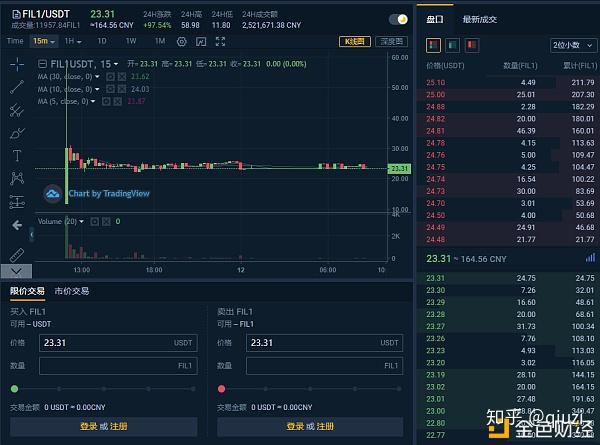Click the red sell amount slider handle
Screen dimensions: 600x445
point(221,389)
